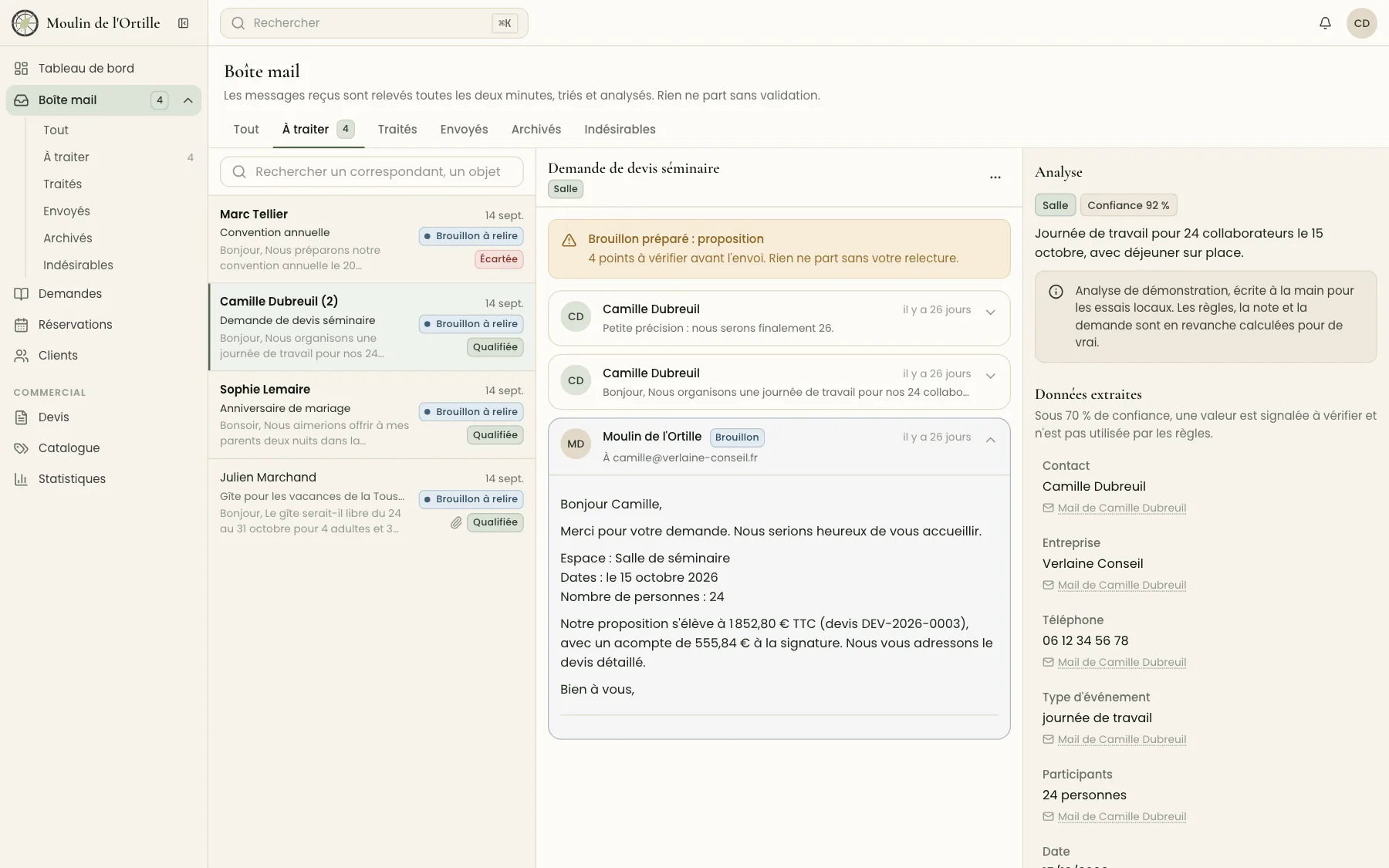Switch to the Envoyés tab
The width and height of the screenshot is (1389, 868).
click(464, 130)
